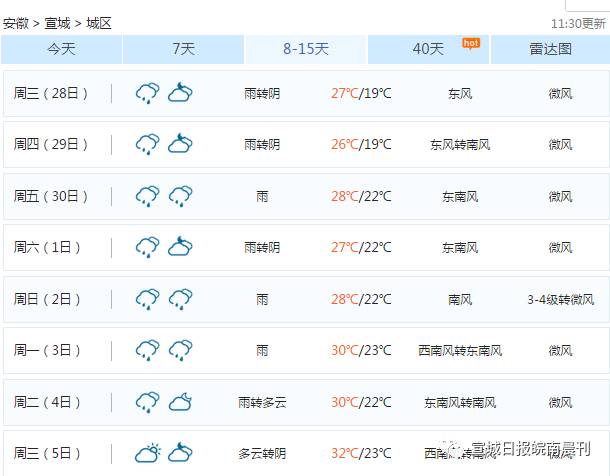Select the 周日（2日）date label
The image size is (610, 476).
click(47, 299)
